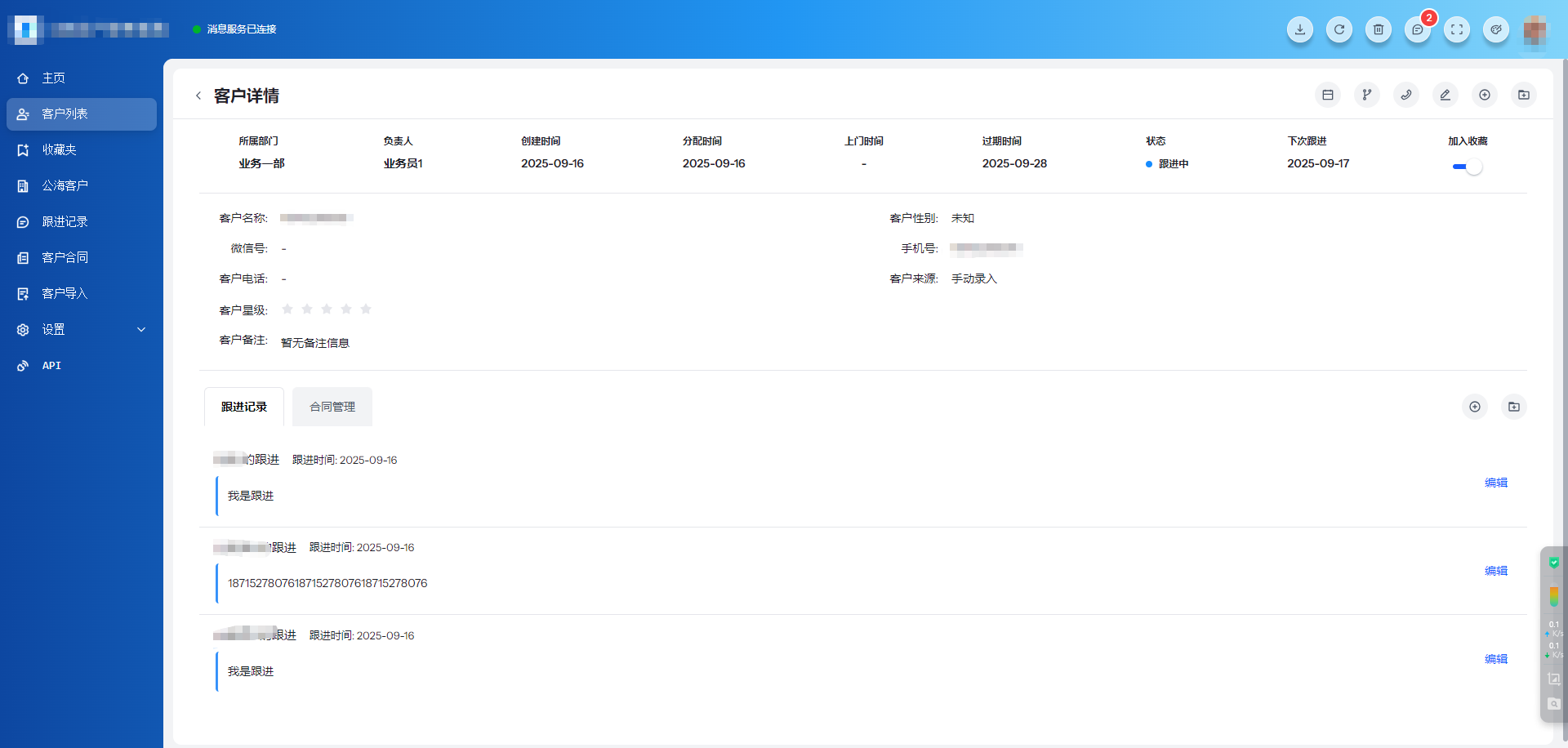Open 客户导入 in the sidebar
Screen dimensions: 1568x748
pos(82,294)
